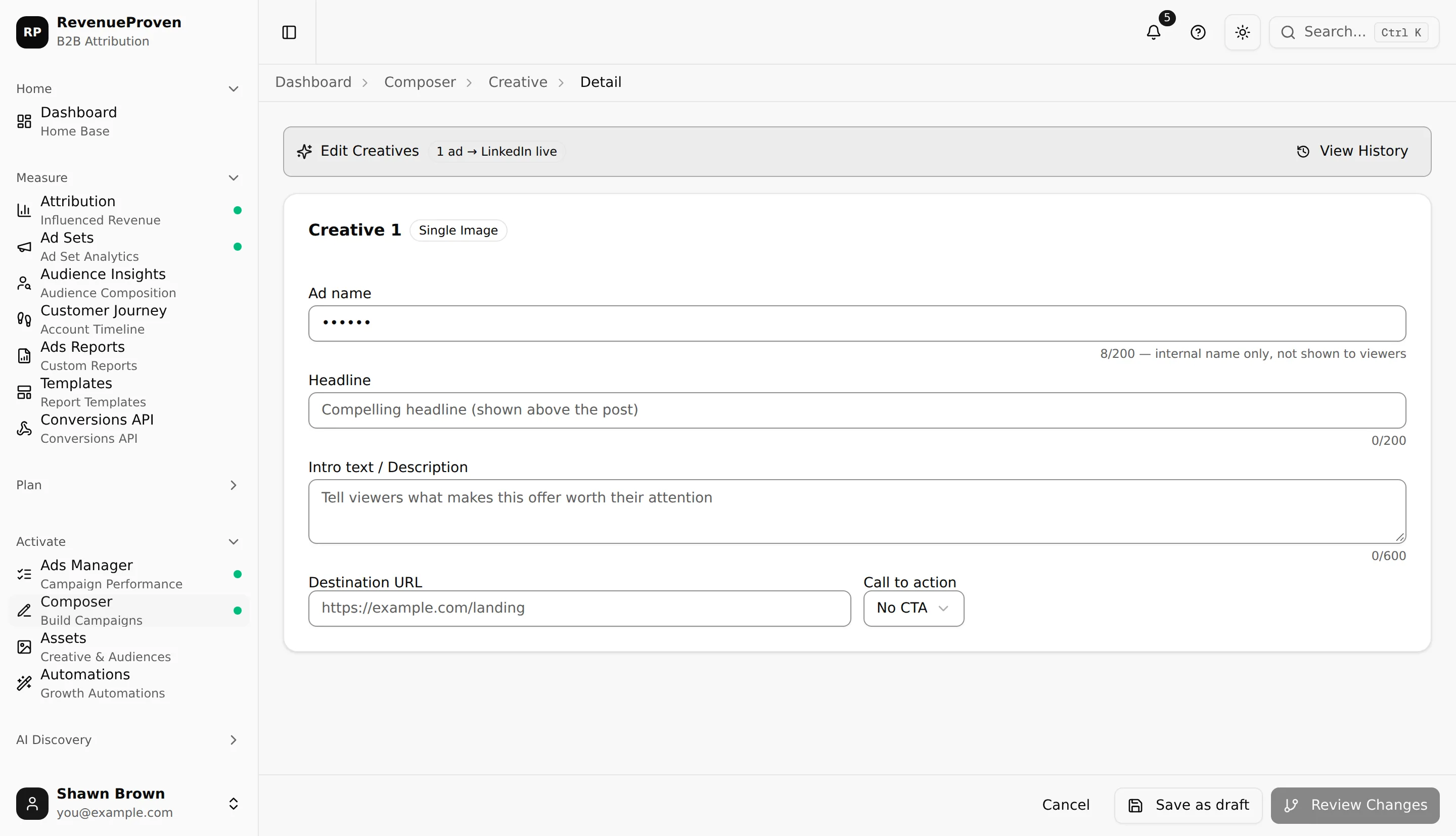1456x836 pixels.
Task: Open the notifications bell
Action: pyautogui.click(x=1154, y=32)
